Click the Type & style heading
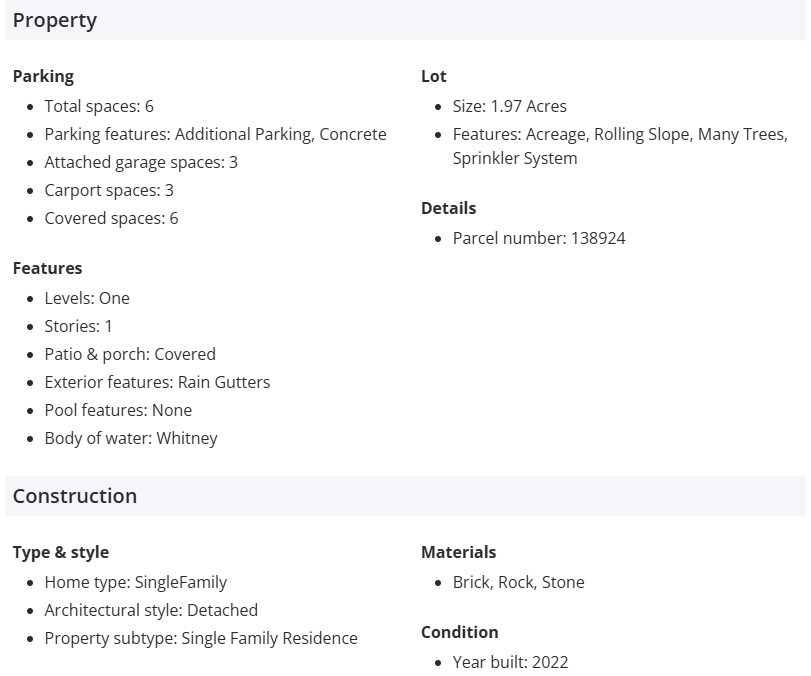Viewport: 811px width, 676px height. [x=61, y=552]
